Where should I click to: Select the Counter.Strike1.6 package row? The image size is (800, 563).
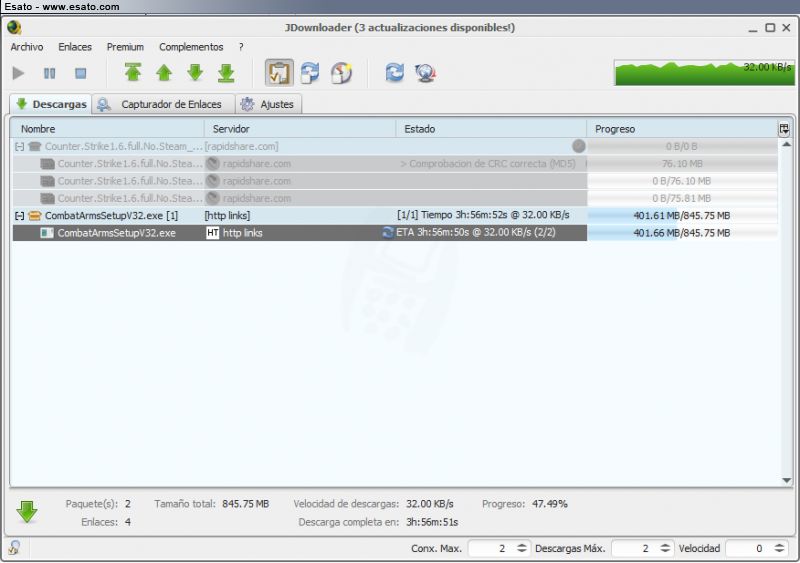[395, 146]
